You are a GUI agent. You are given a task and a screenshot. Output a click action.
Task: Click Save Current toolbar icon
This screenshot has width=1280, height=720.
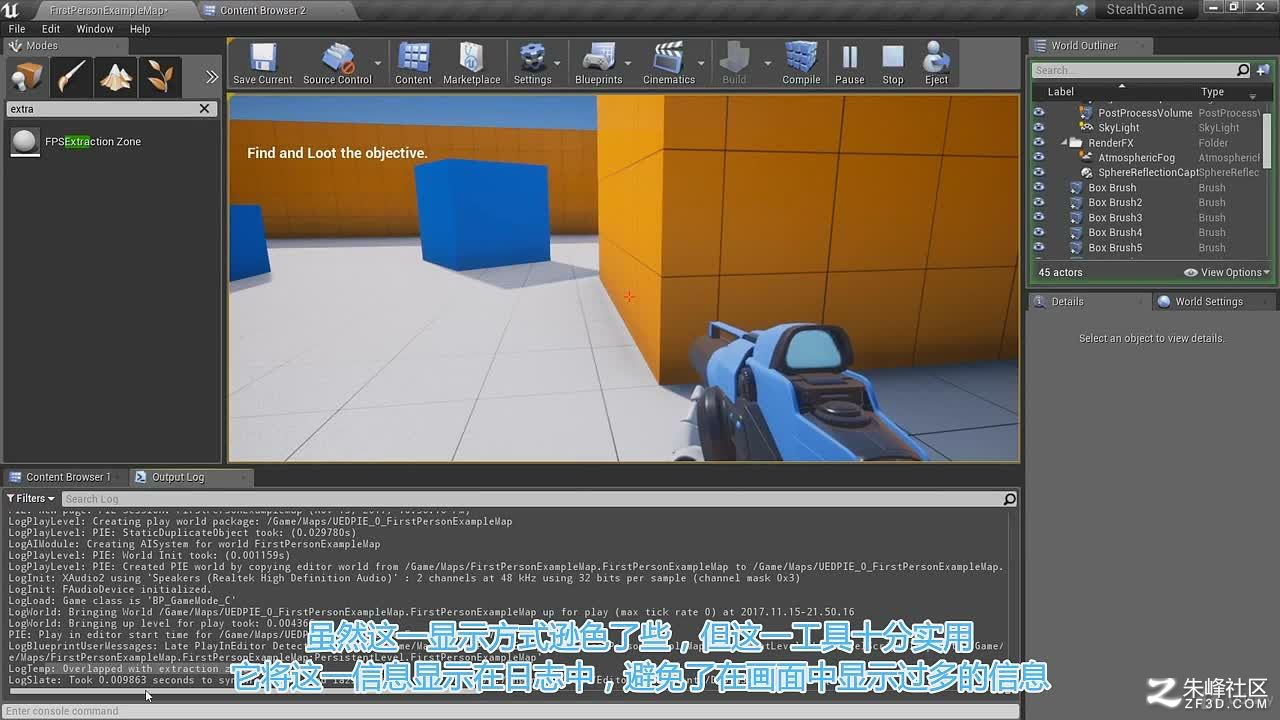point(263,63)
